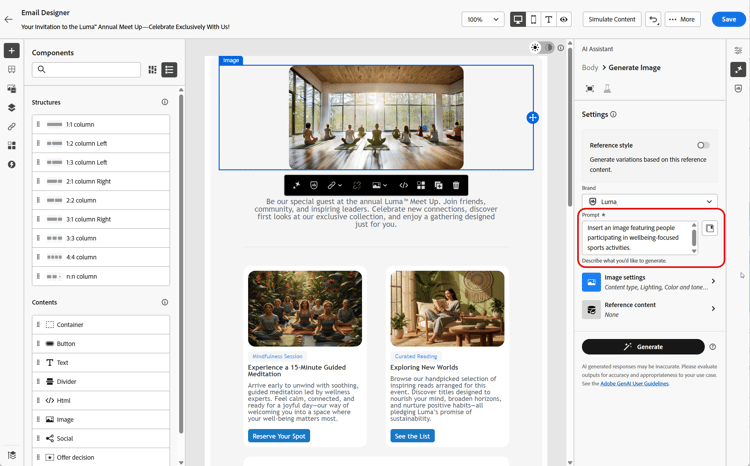Viewport: 750px width, 466px height.
Task: Open the Links panel in left sidebar
Action: tap(12, 127)
